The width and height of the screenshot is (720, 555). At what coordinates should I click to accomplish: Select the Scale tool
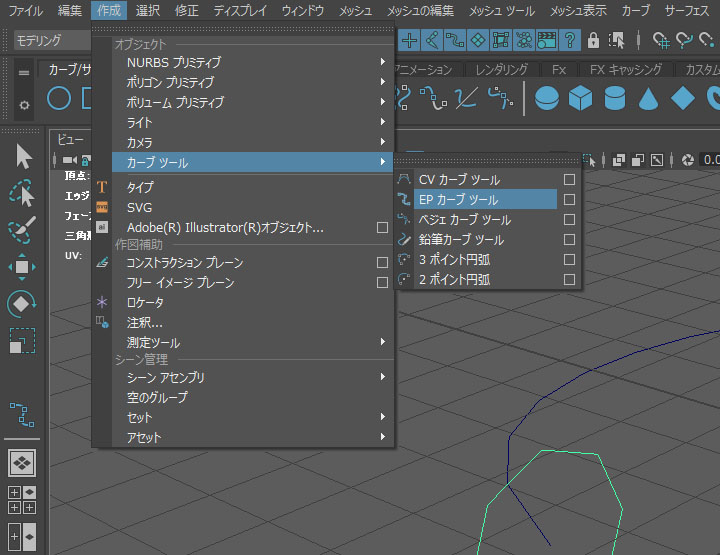pos(23,340)
